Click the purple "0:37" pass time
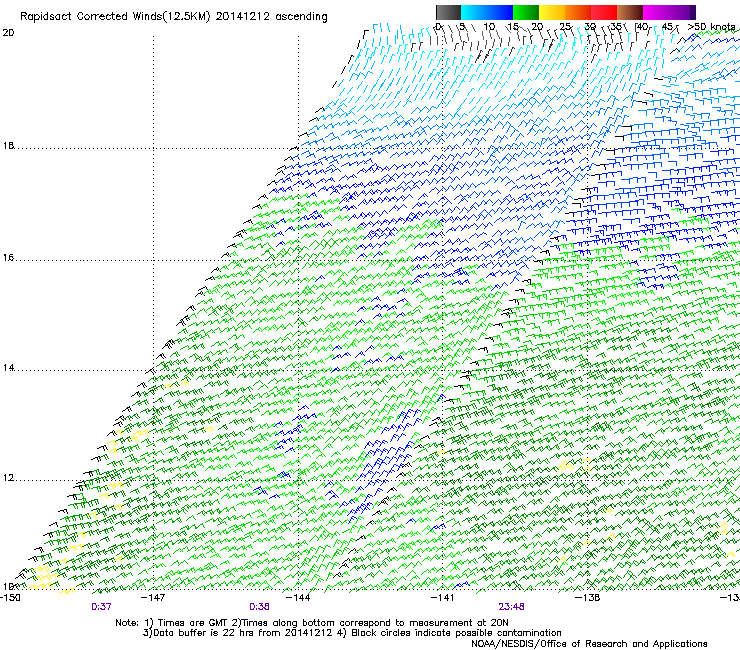This screenshot has width=740, height=650. (x=101, y=607)
